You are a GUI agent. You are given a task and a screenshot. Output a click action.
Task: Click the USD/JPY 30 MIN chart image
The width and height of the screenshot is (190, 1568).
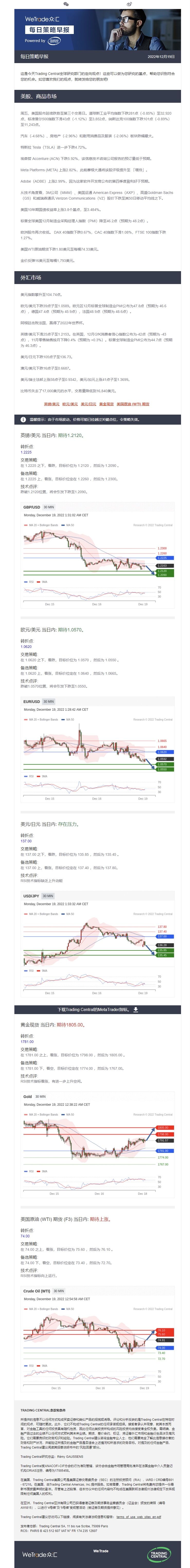point(98,944)
